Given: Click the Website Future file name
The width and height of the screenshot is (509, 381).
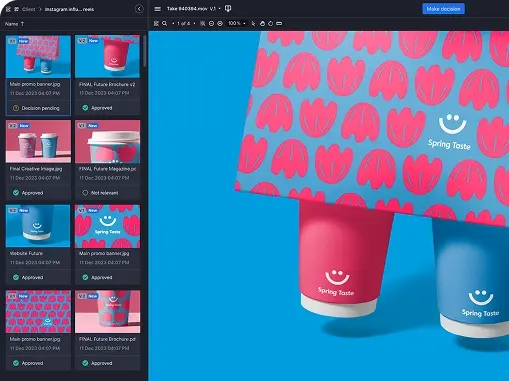Looking at the screenshot, I should click(26, 253).
